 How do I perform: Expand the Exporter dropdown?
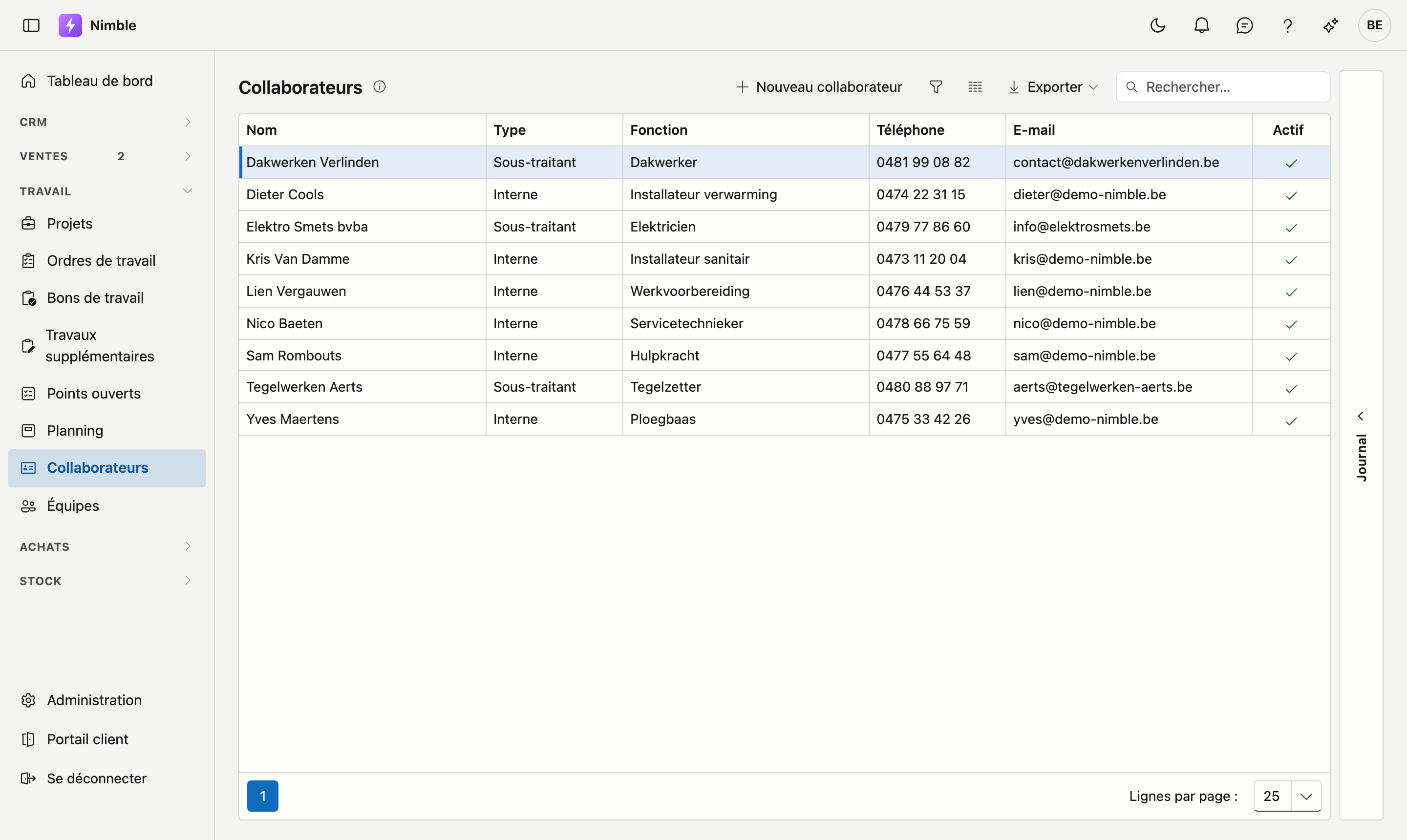pos(1053,86)
